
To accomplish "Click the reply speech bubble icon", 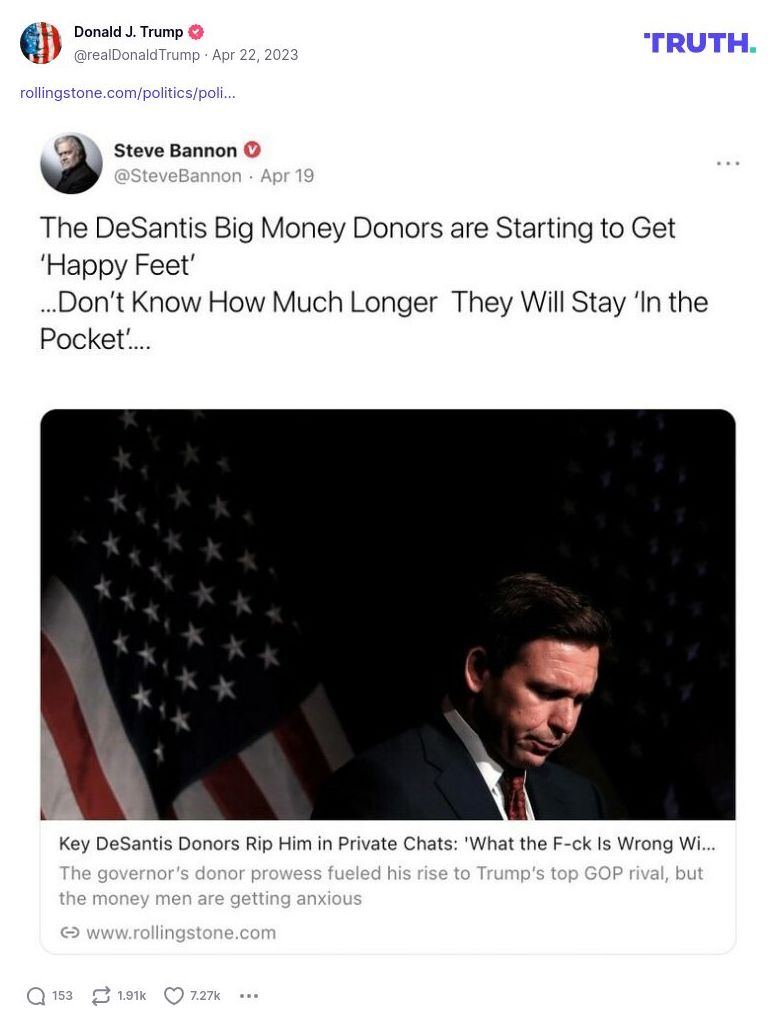I will tap(37, 996).
